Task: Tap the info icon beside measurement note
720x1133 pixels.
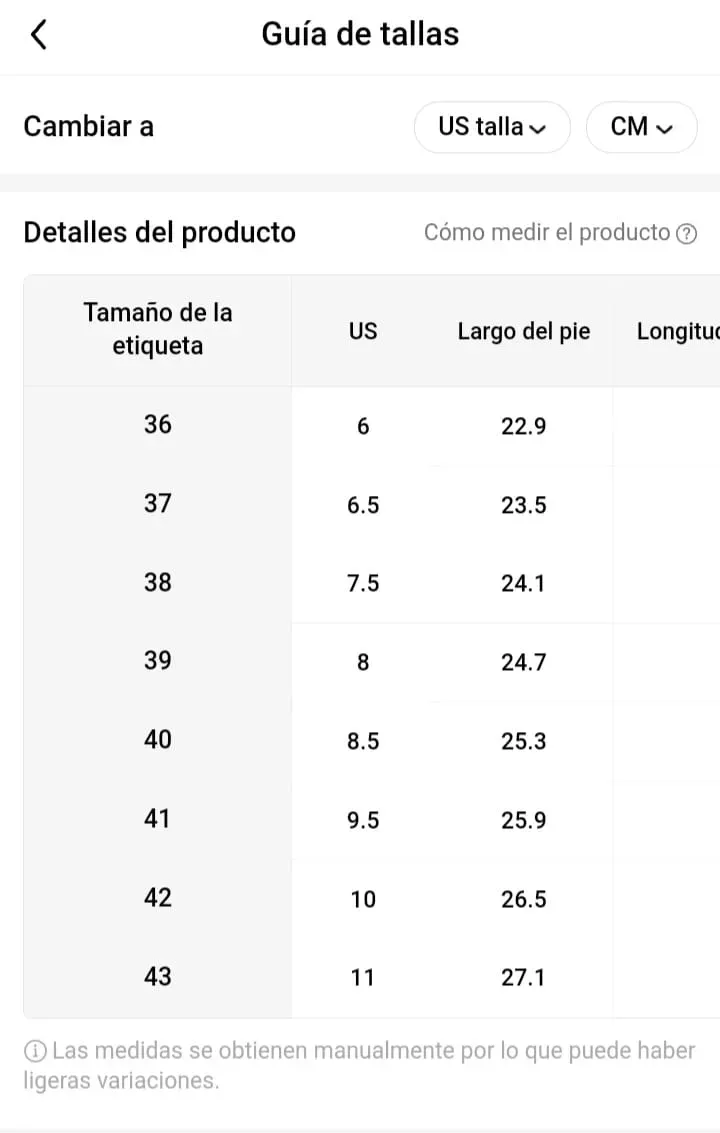Action: [x=35, y=1051]
